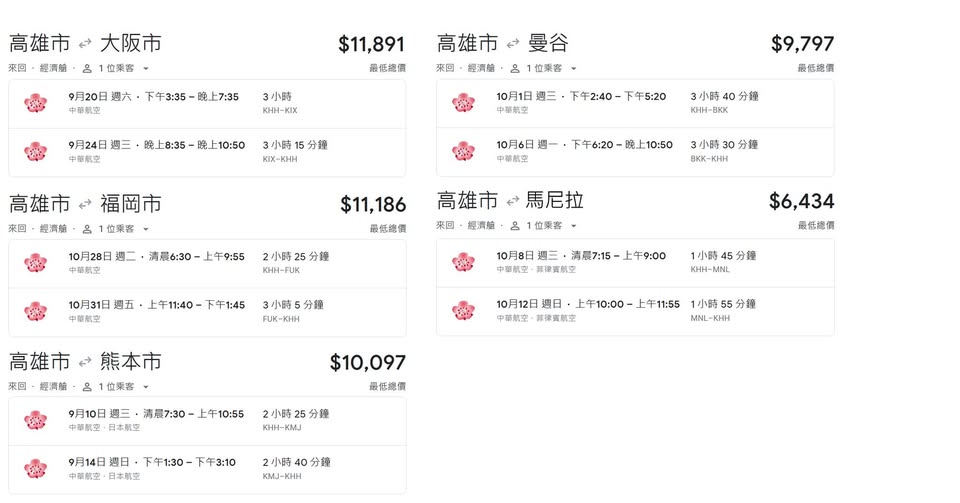Click the $11,891 Osaka trip price
960x503 pixels.
(371, 44)
